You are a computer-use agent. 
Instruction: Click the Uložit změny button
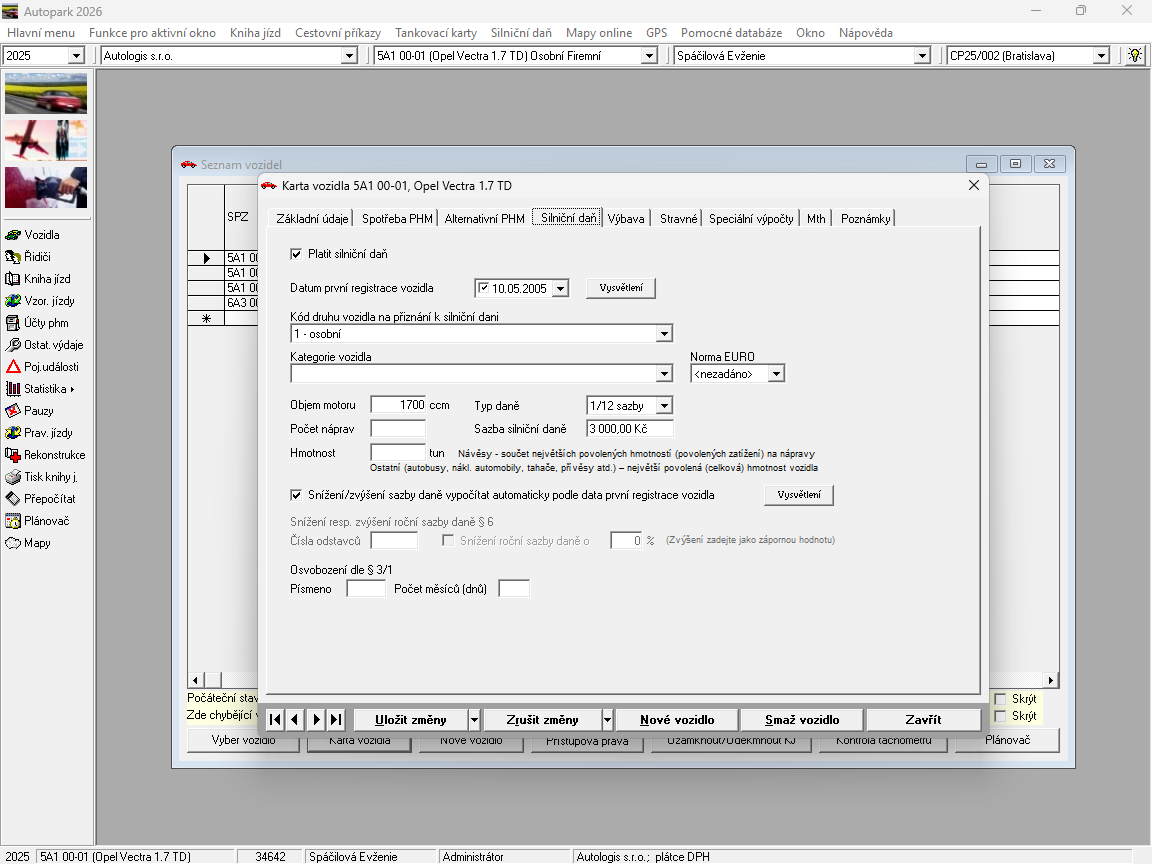[x=410, y=720]
